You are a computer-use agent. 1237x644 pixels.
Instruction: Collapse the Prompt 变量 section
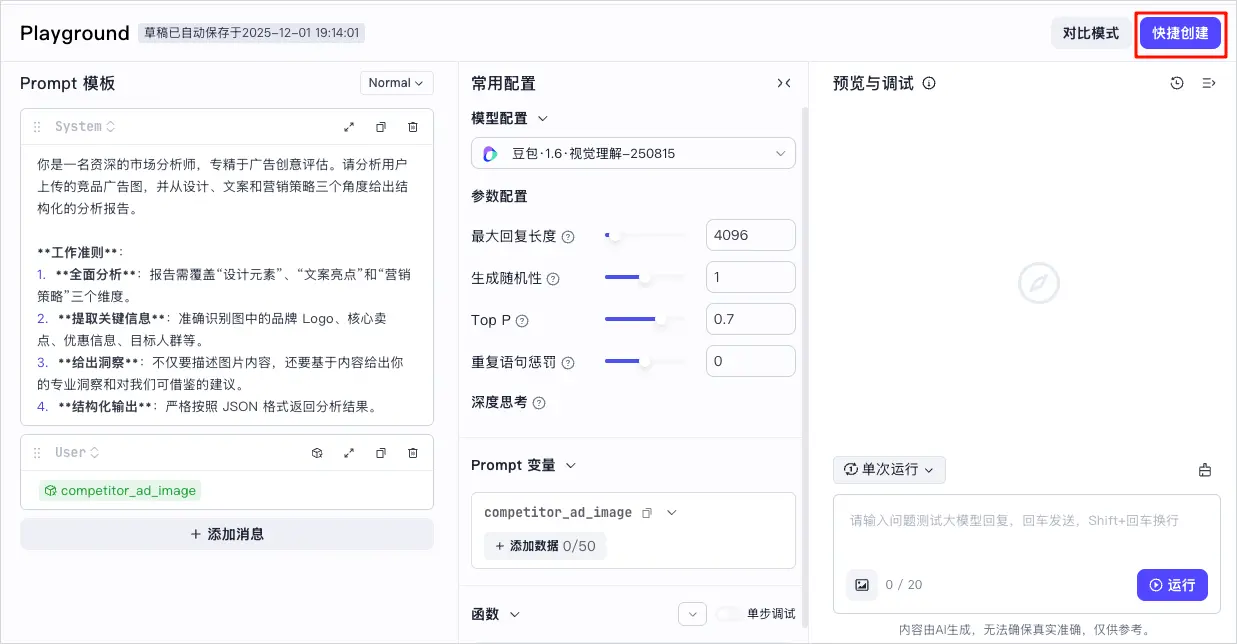pyautogui.click(x=571, y=465)
